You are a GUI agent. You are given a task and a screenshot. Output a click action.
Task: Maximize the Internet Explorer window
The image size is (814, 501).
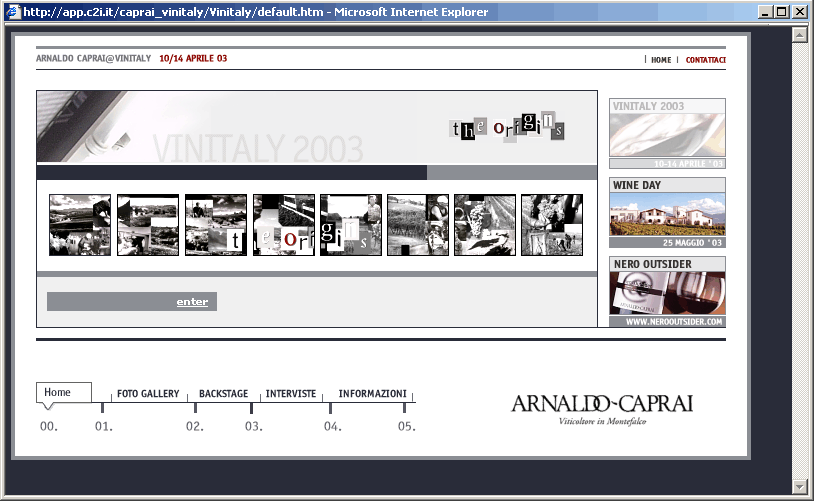point(781,11)
